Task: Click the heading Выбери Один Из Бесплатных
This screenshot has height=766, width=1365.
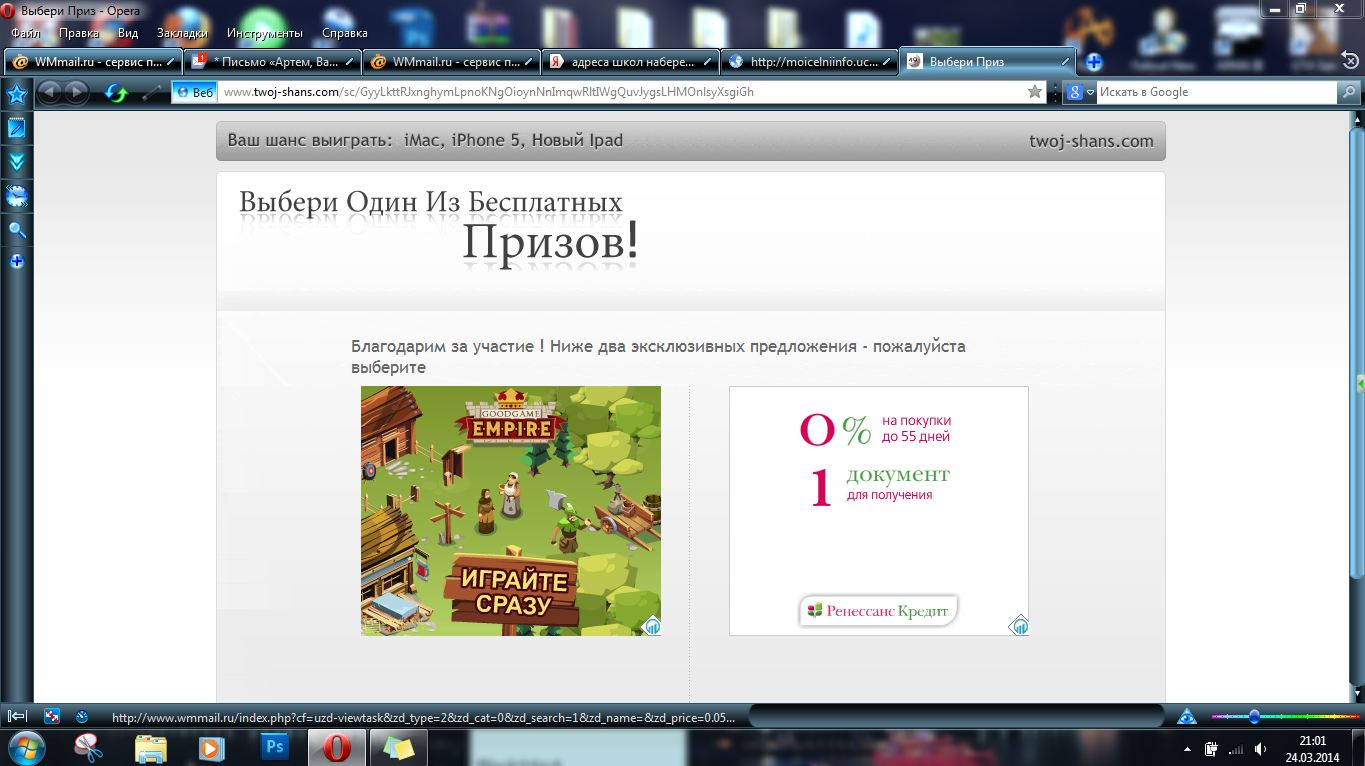Action: tap(431, 203)
